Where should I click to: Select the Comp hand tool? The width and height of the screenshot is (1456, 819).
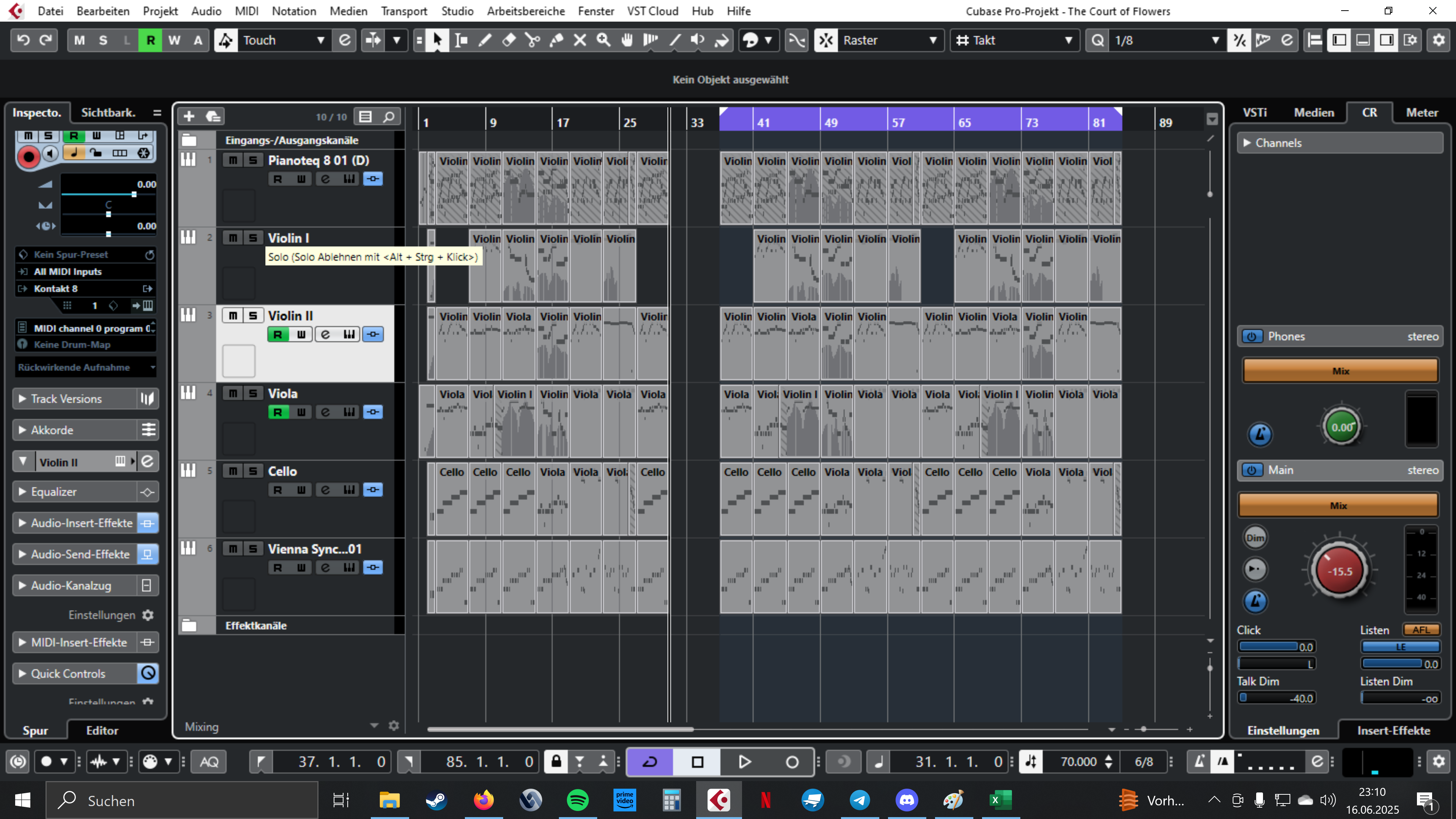[x=628, y=40]
